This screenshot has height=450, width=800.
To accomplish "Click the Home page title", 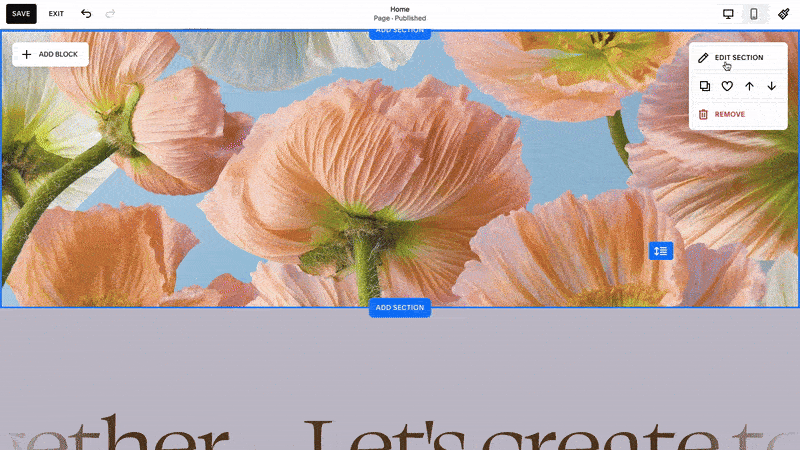I will click(x=400, y=9).
